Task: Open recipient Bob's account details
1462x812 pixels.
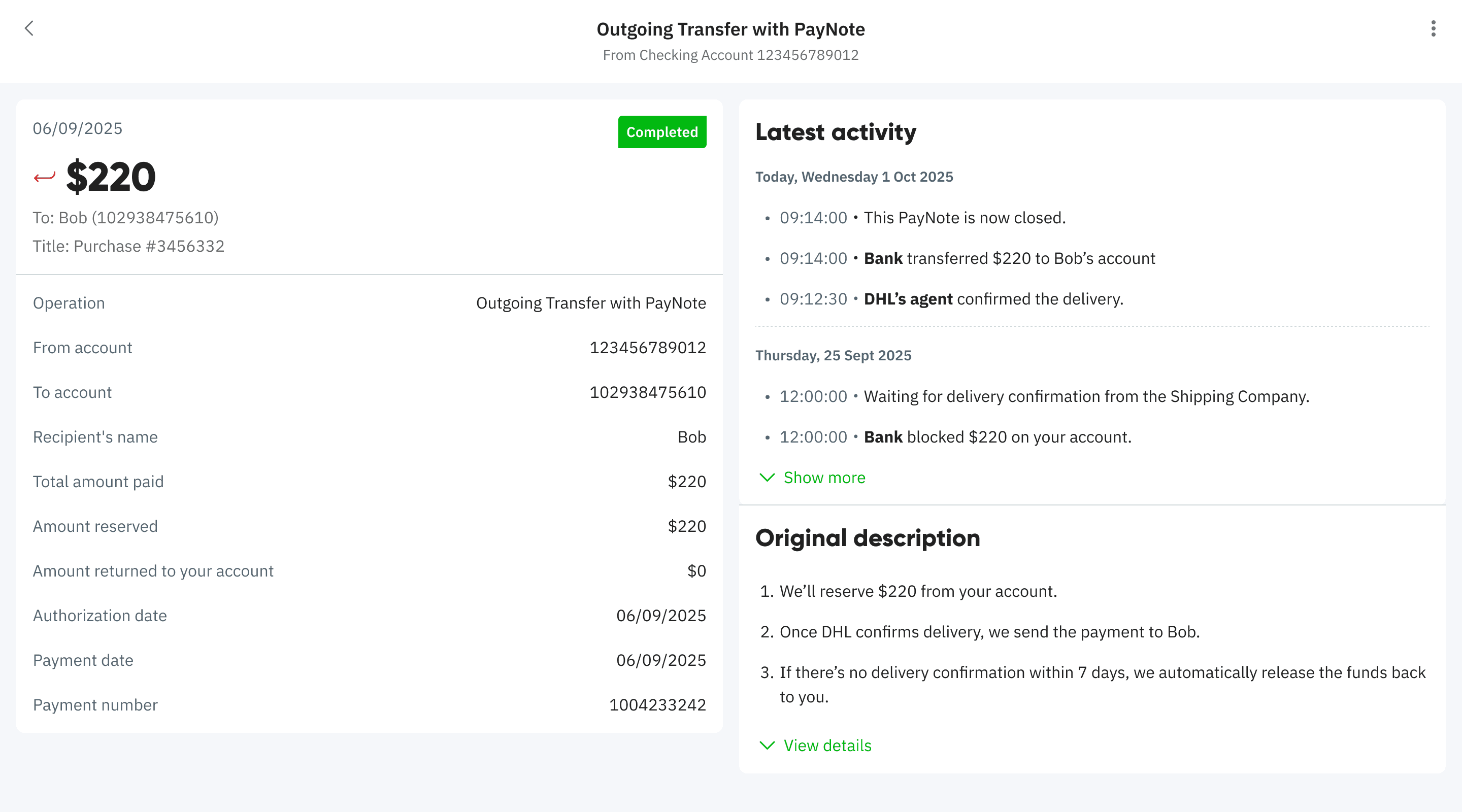Action: point(125,217)
